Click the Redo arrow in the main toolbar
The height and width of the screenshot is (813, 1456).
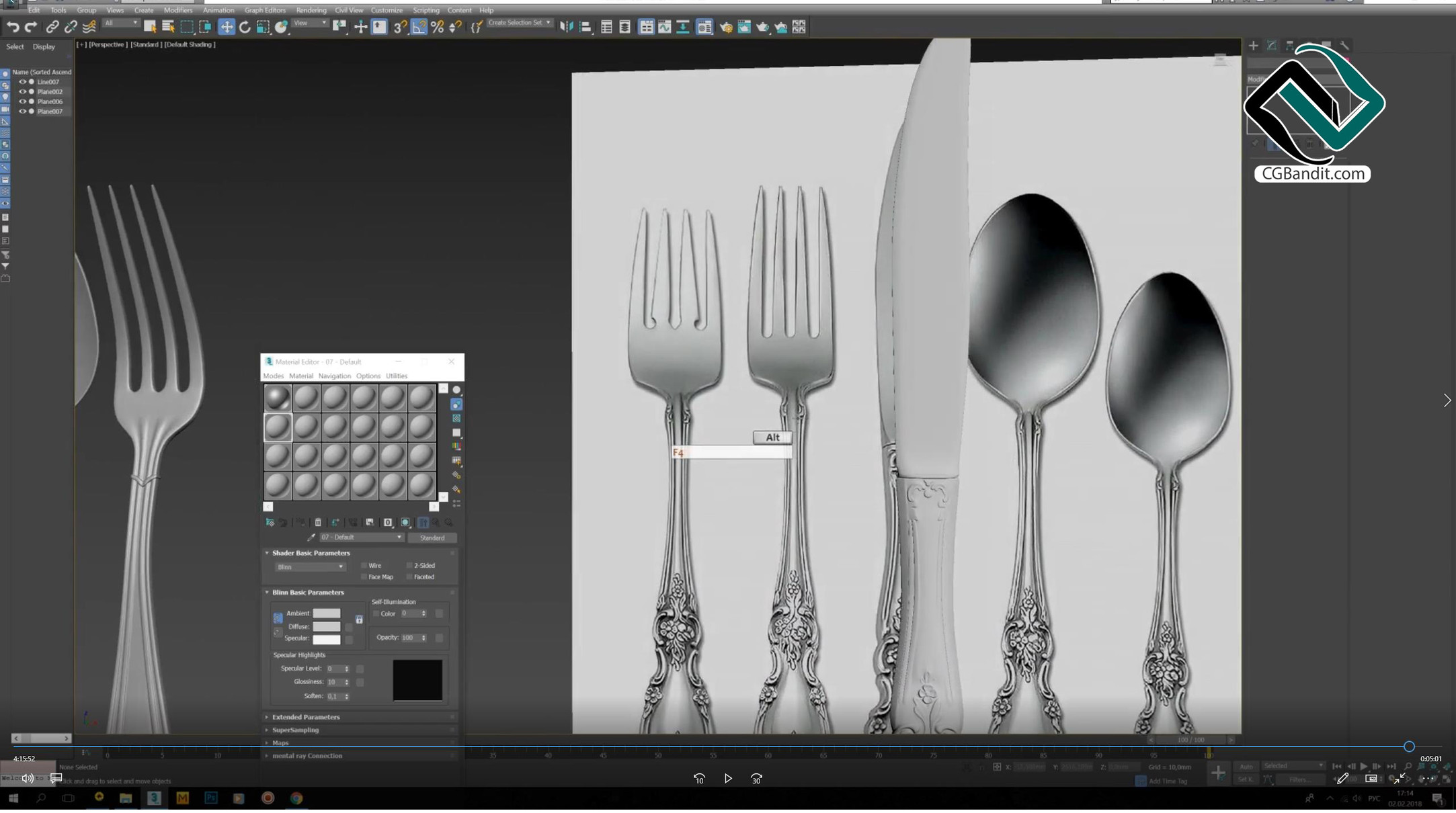(x=31, y=27)
